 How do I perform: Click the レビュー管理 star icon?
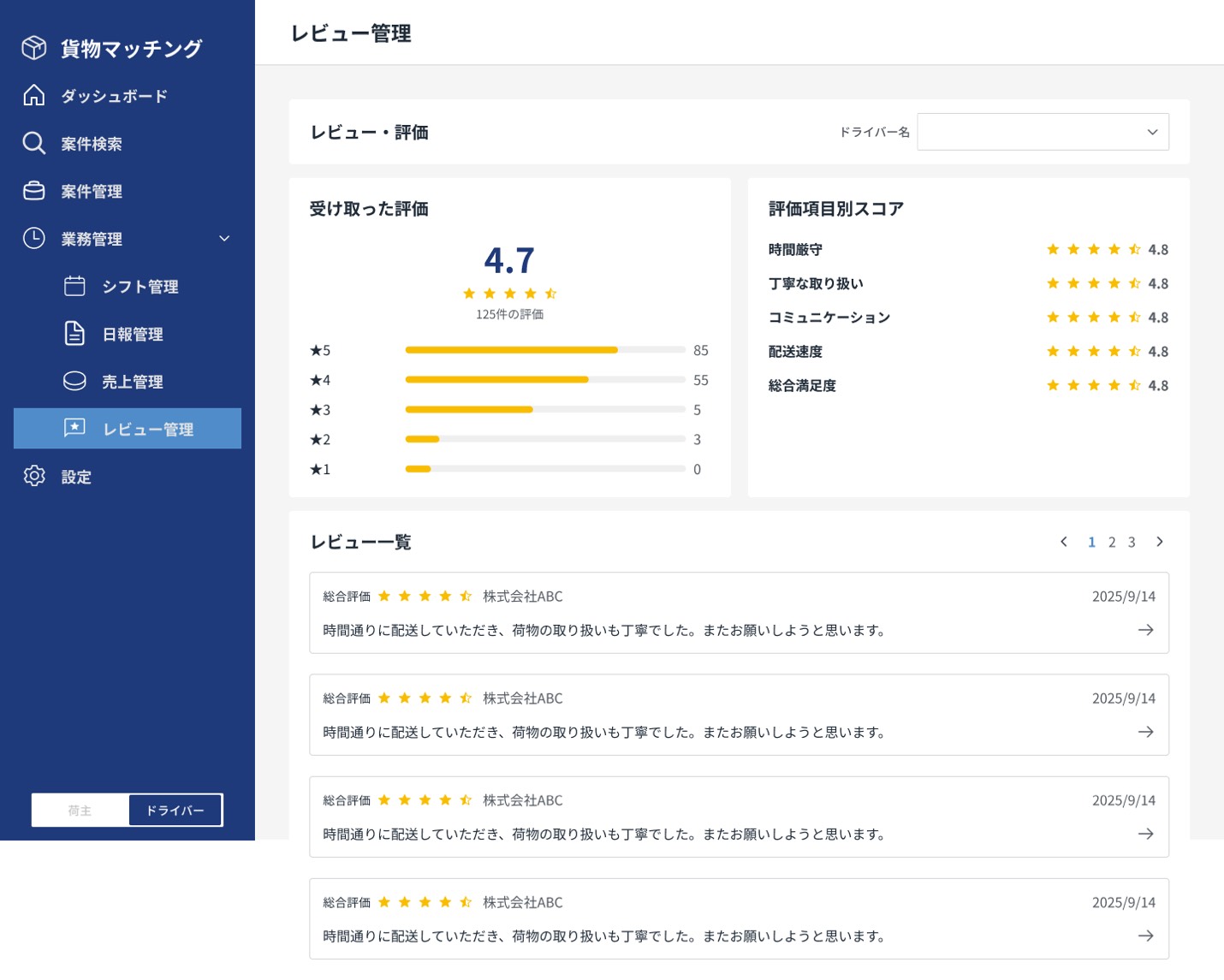74,428
